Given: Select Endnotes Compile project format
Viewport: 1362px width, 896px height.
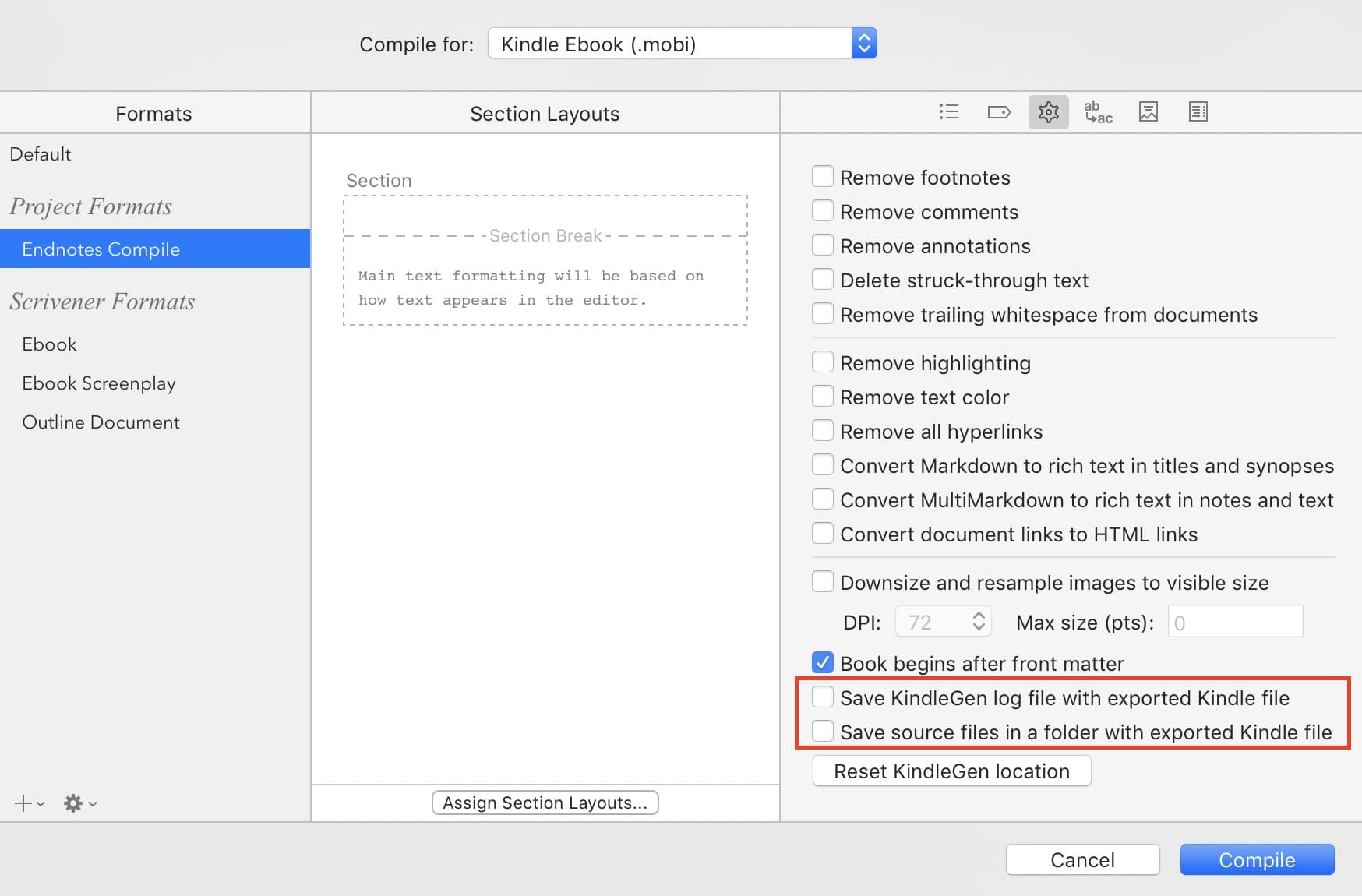Looking at the screenshot, I should [155, 249].
